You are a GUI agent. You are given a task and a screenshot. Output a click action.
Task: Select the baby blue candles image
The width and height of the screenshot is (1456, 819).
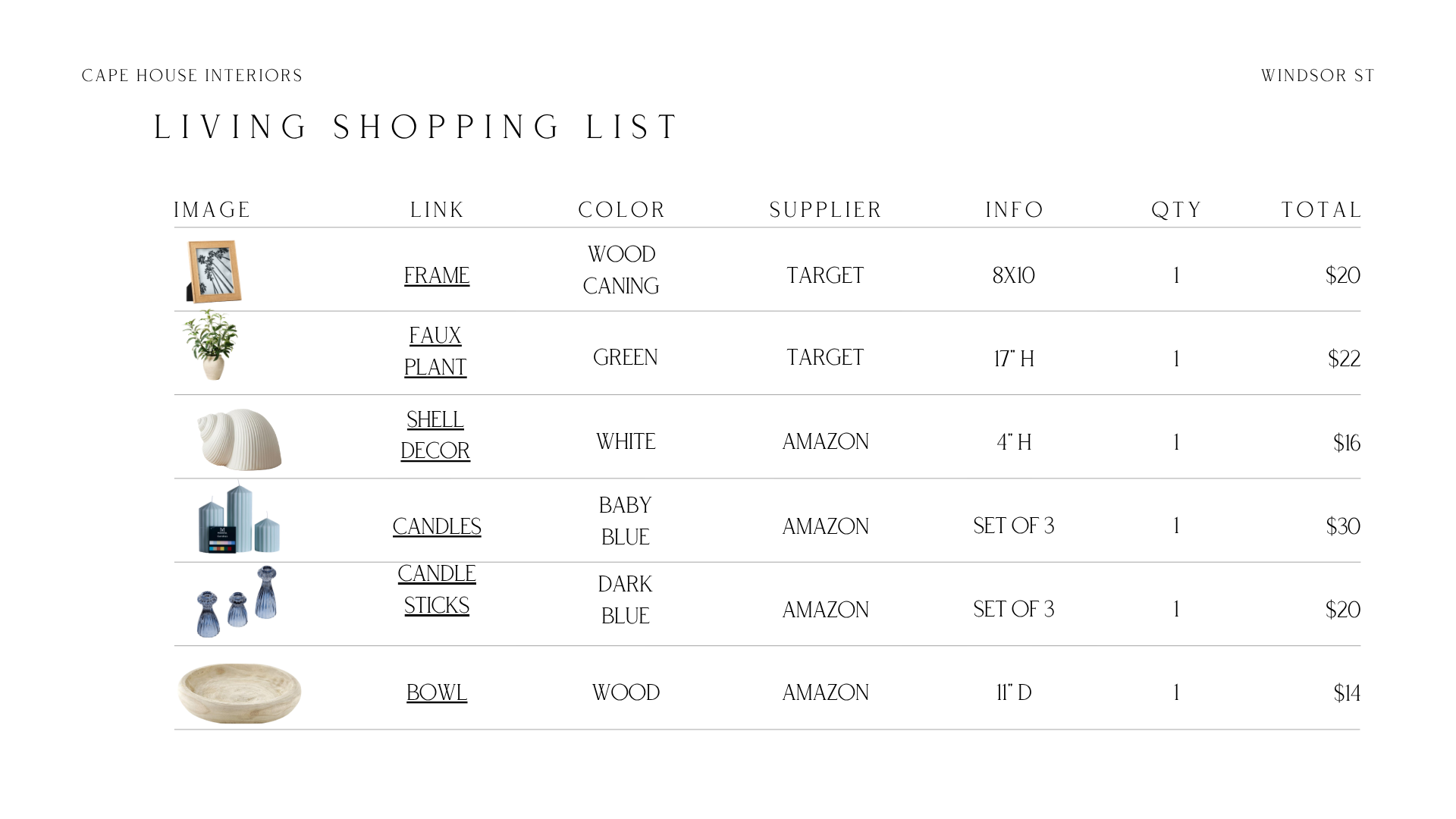(x=239, y=519)
